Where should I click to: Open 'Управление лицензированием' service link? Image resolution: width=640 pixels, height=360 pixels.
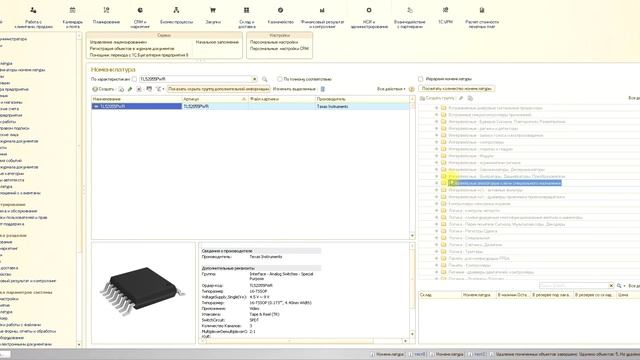click(x=118, y=42)
